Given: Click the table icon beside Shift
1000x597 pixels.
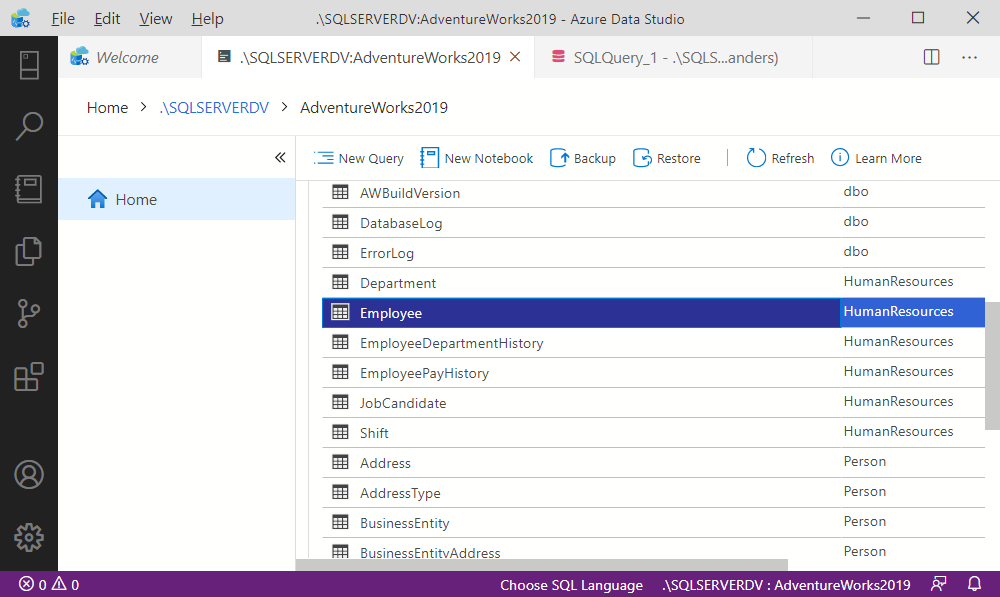Looking at the screenshot, I should click(x=340, y=432).
